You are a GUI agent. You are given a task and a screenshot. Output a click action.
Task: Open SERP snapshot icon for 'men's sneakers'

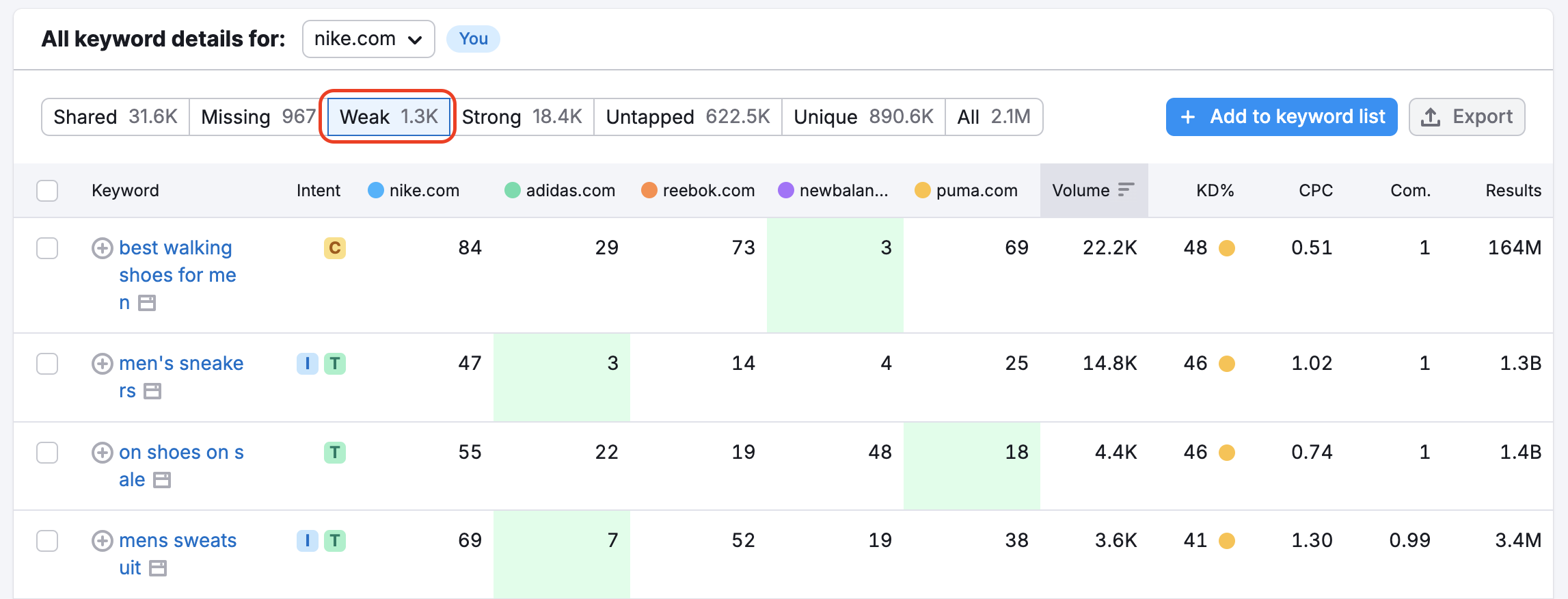click(x=152, y=391)
